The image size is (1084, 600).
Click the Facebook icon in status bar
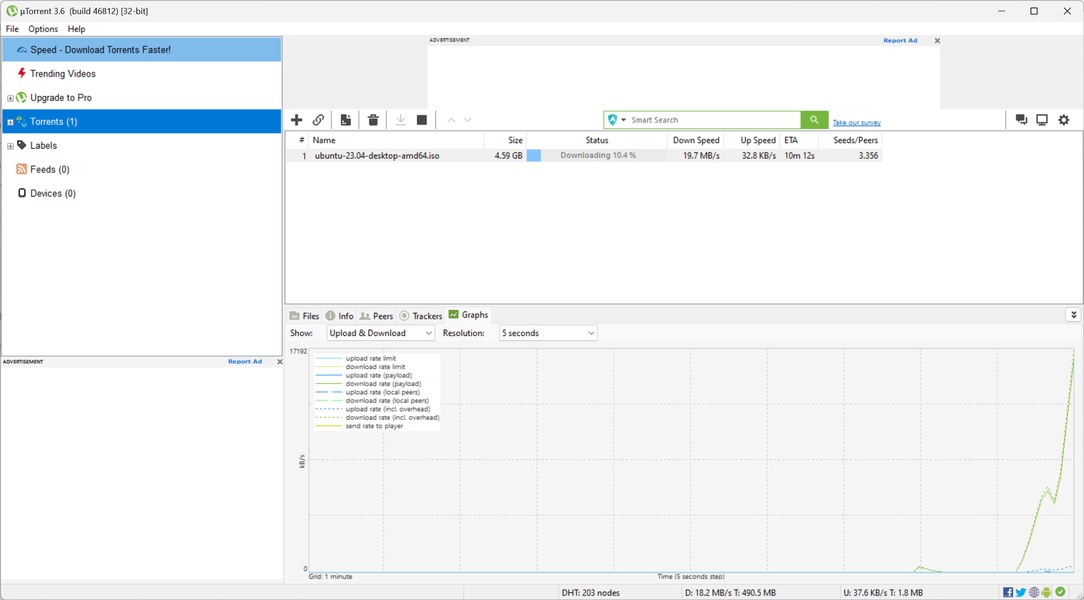click(x=1008, y=592)
